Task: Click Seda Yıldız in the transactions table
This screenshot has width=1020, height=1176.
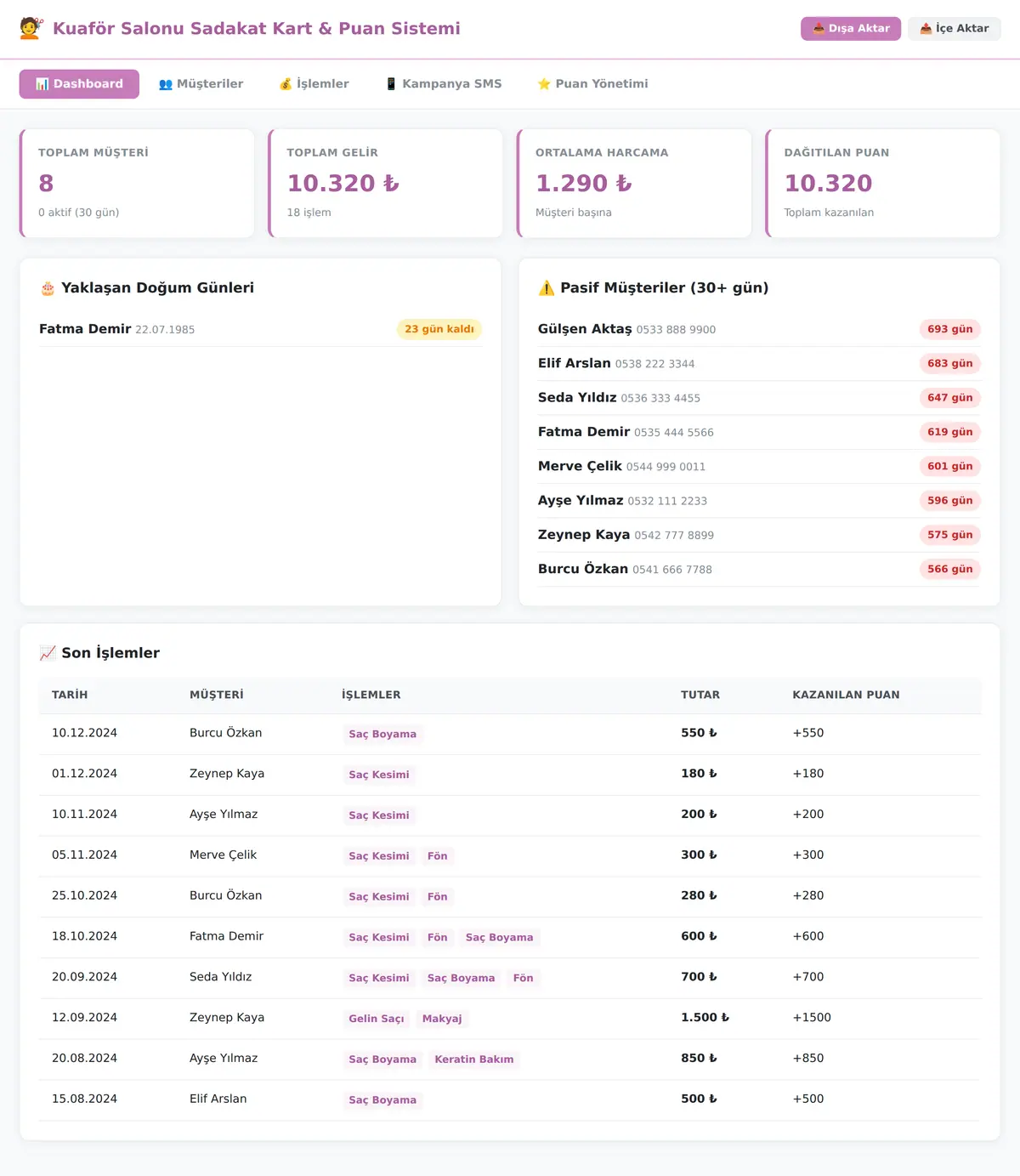Action: (221, 977)
